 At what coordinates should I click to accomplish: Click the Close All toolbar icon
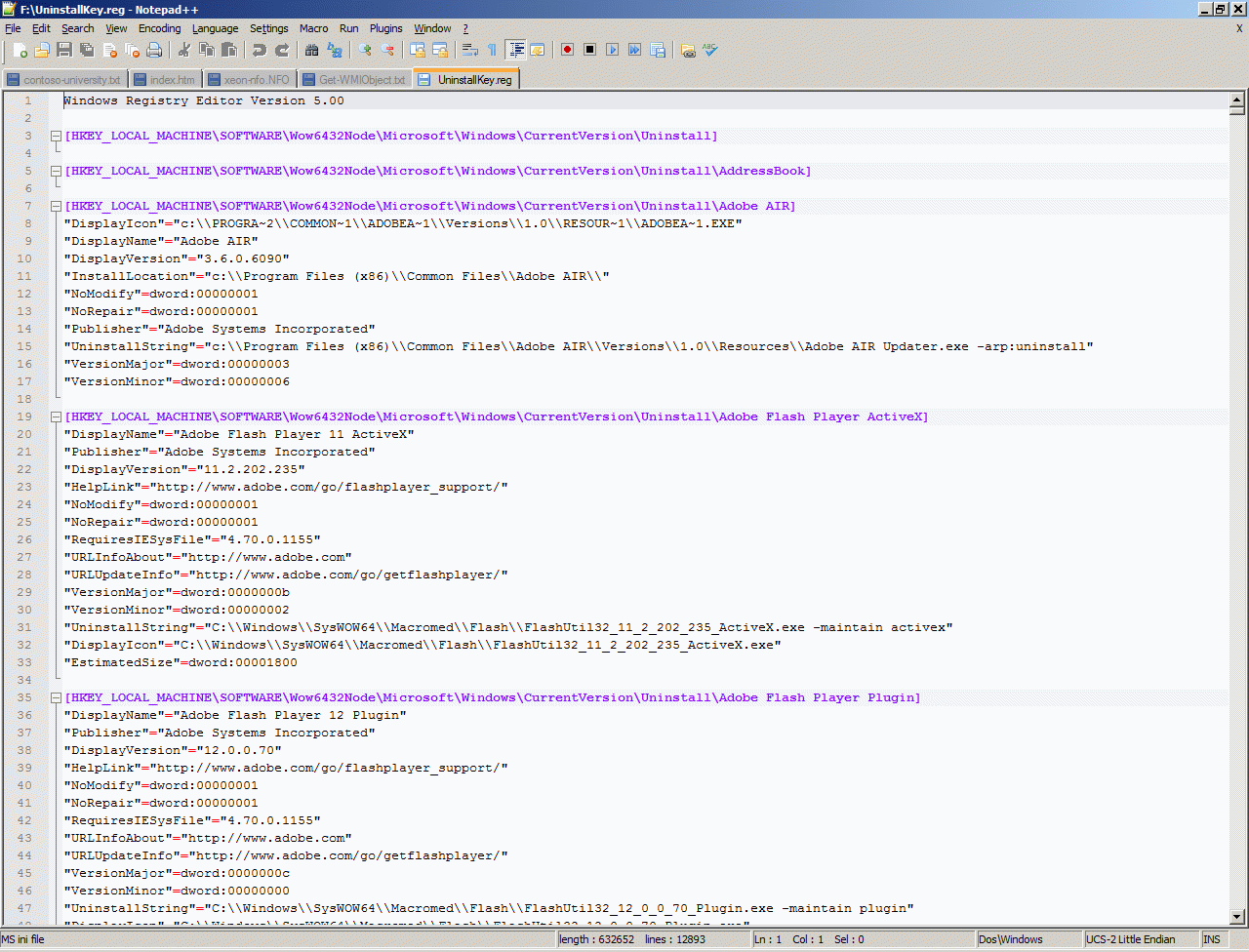[x=132, y=50]
